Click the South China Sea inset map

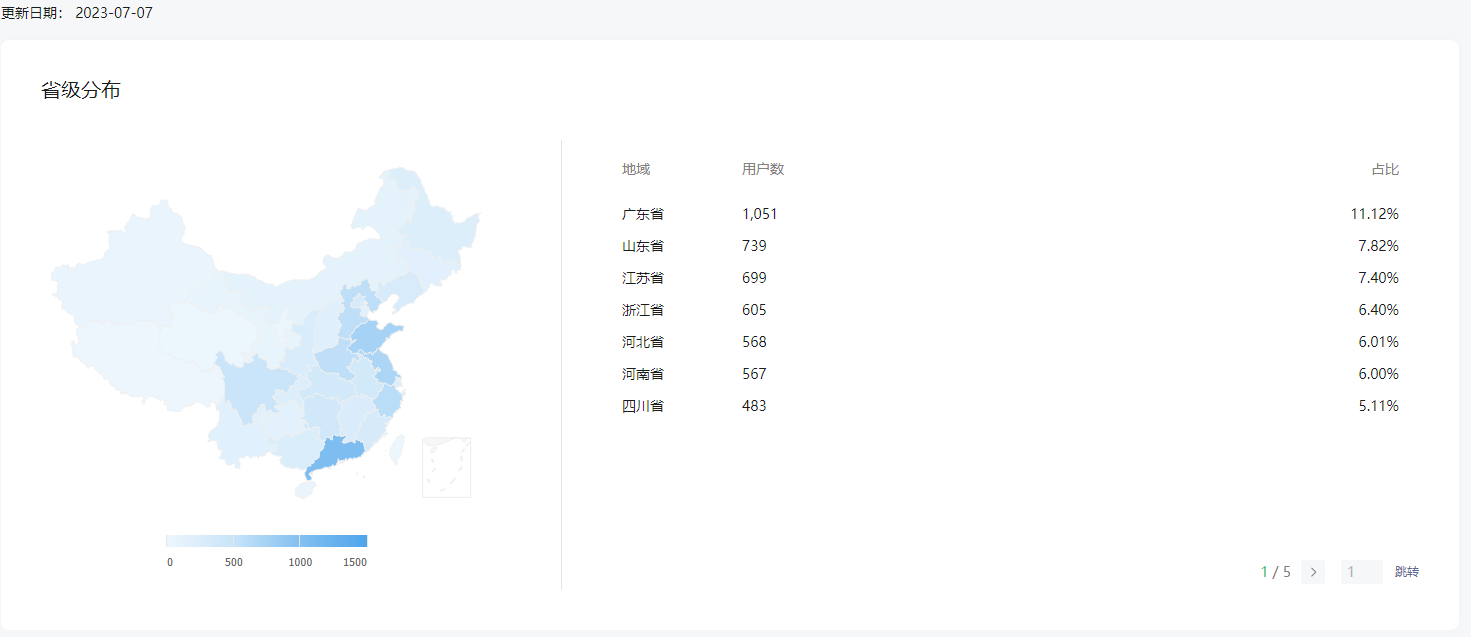[x=446, y=467]
